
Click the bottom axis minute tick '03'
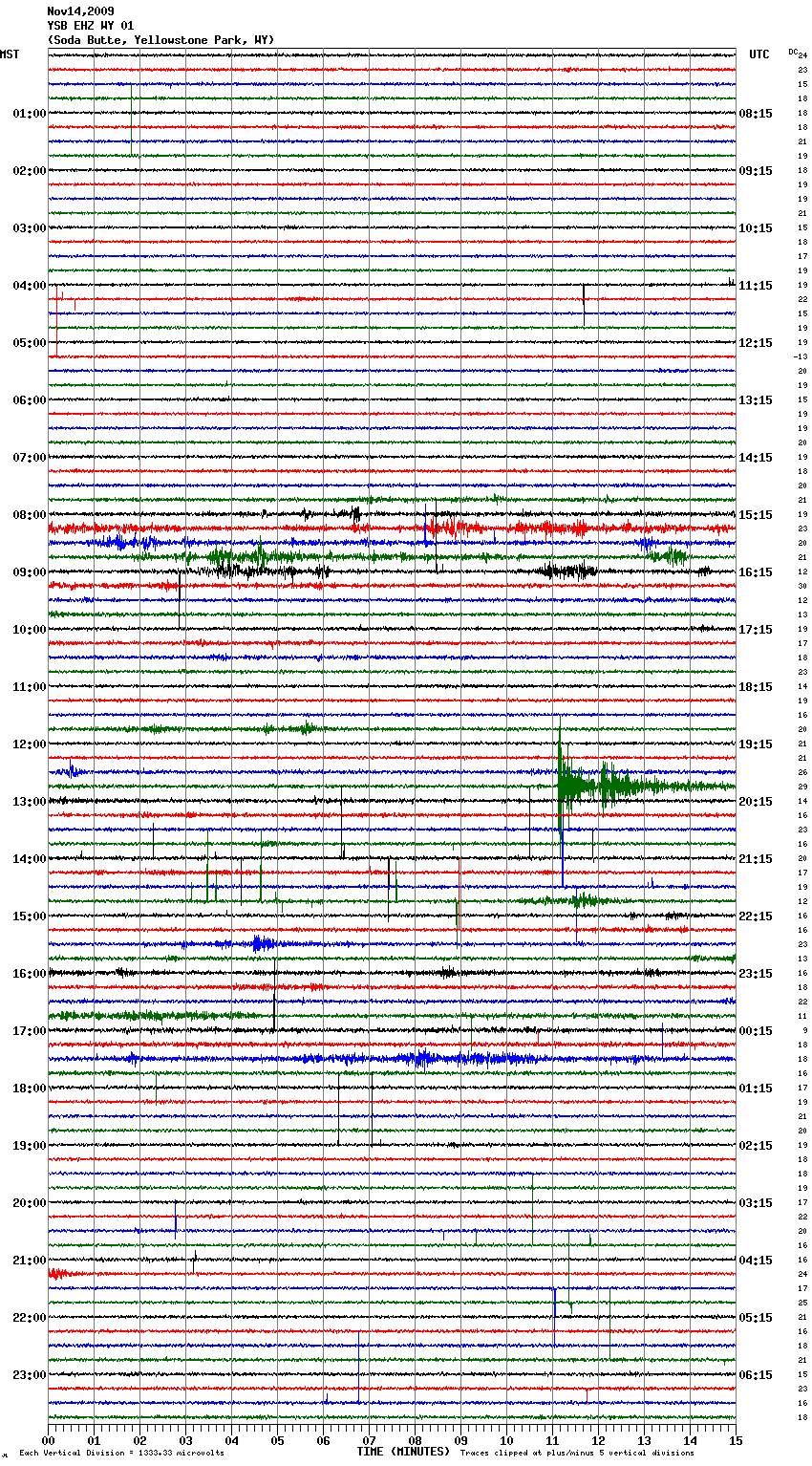[x=185, y=1440]
